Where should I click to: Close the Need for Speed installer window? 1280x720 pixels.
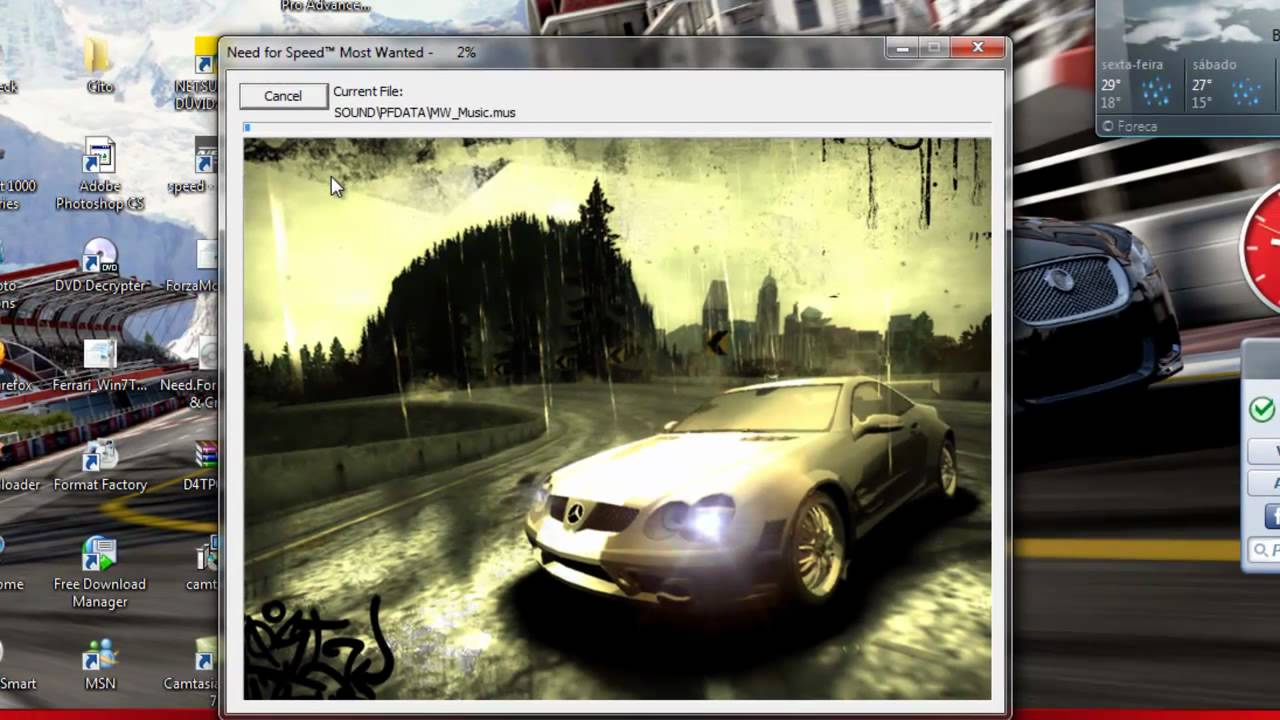click(x=978, y=47)
